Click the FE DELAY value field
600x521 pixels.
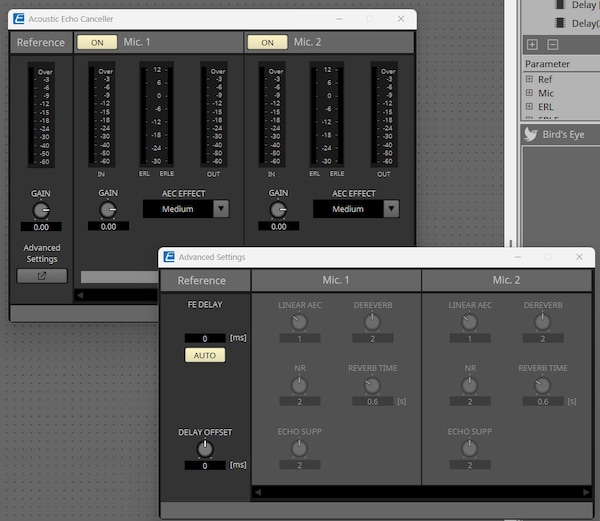204,338
